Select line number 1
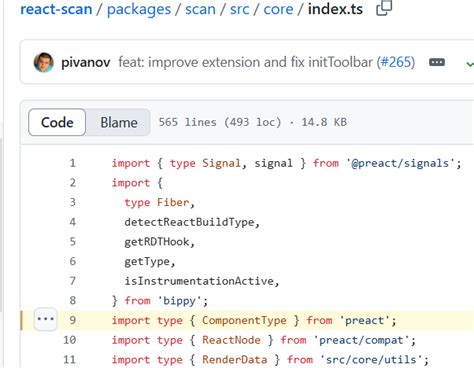The height and width of the screenshot is (368, 474). (x=72, y=163)
